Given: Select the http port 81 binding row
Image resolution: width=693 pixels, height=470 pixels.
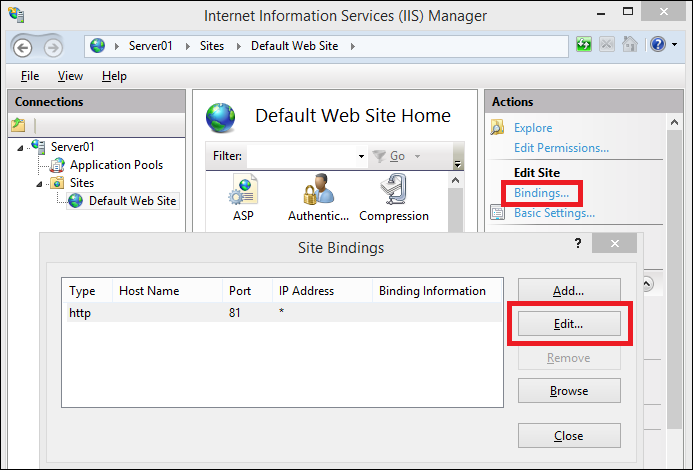Looking at the screenshot, I should (x=280, y=314).
